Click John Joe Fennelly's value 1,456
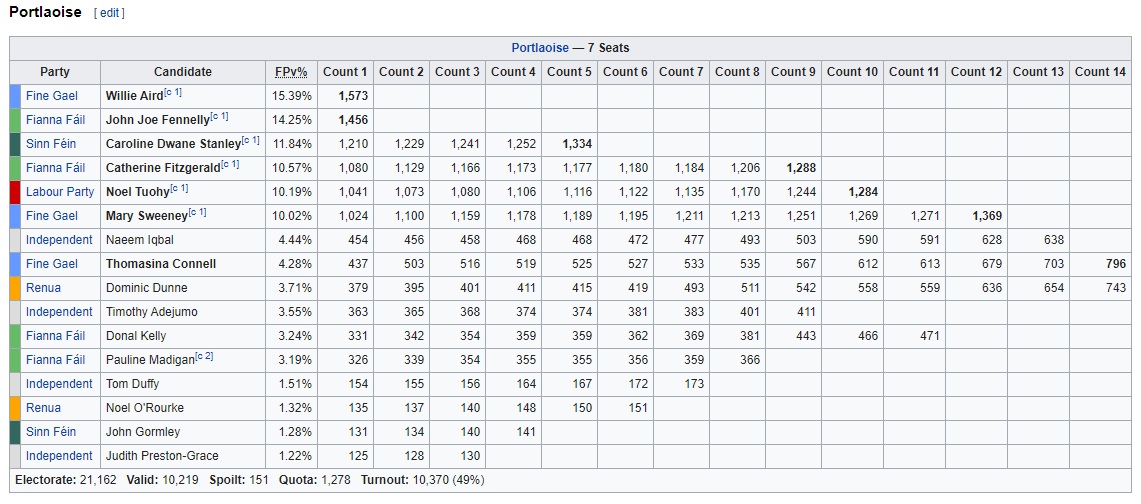This screenshot has height=504, width=1141. tap(354, 120)
